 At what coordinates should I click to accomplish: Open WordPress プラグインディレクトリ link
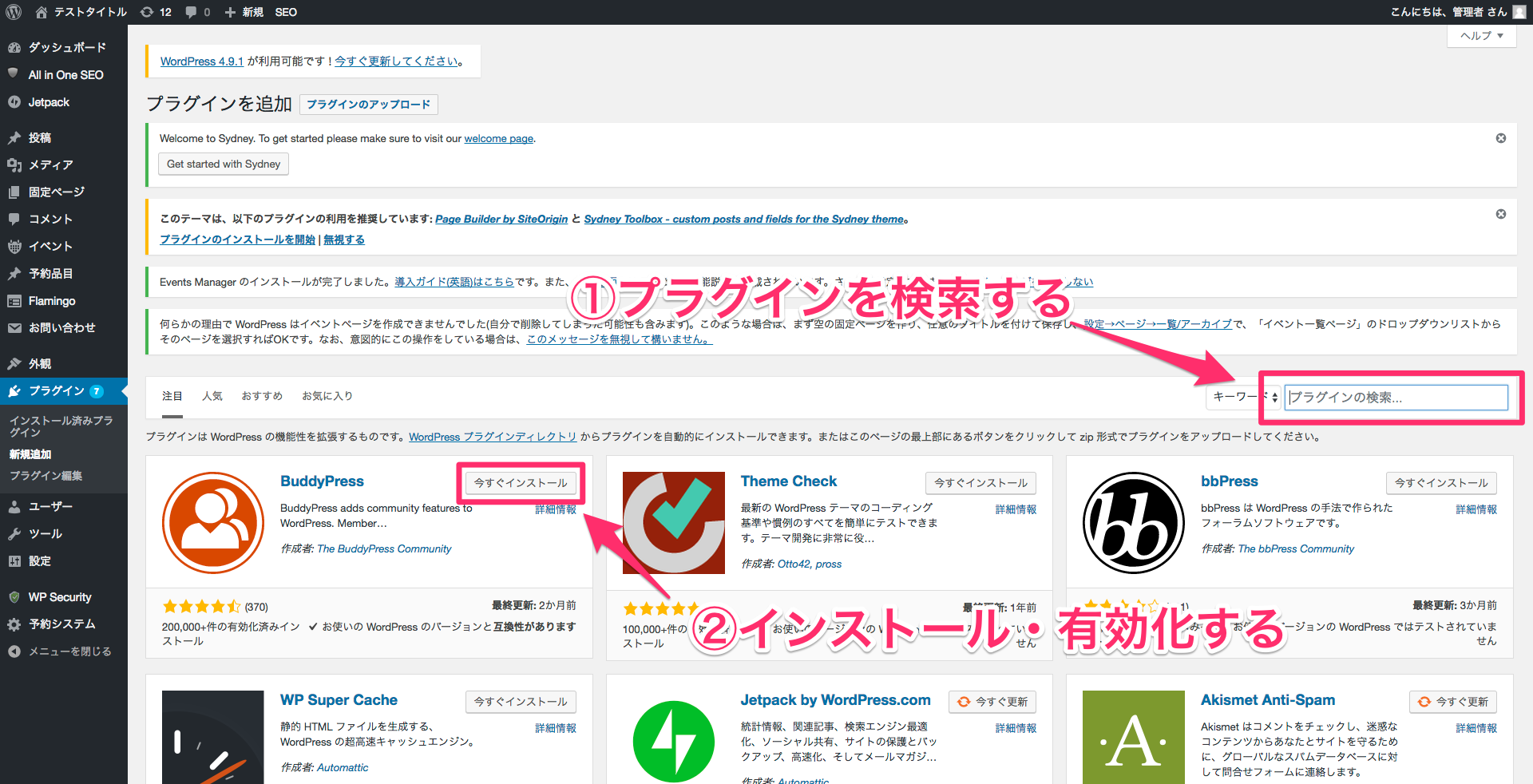point(493,437)
